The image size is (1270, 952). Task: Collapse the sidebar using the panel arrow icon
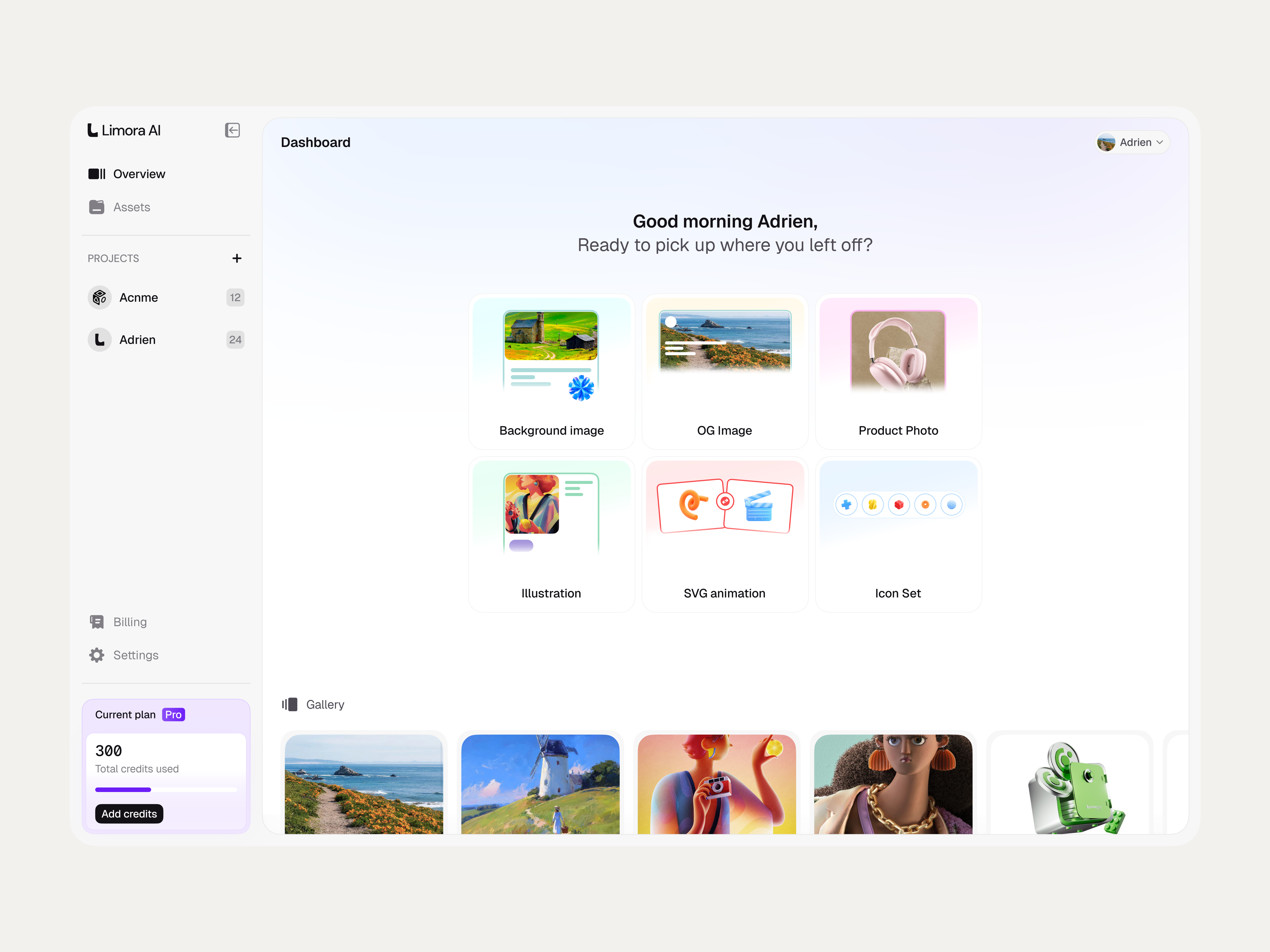point(232,130)
